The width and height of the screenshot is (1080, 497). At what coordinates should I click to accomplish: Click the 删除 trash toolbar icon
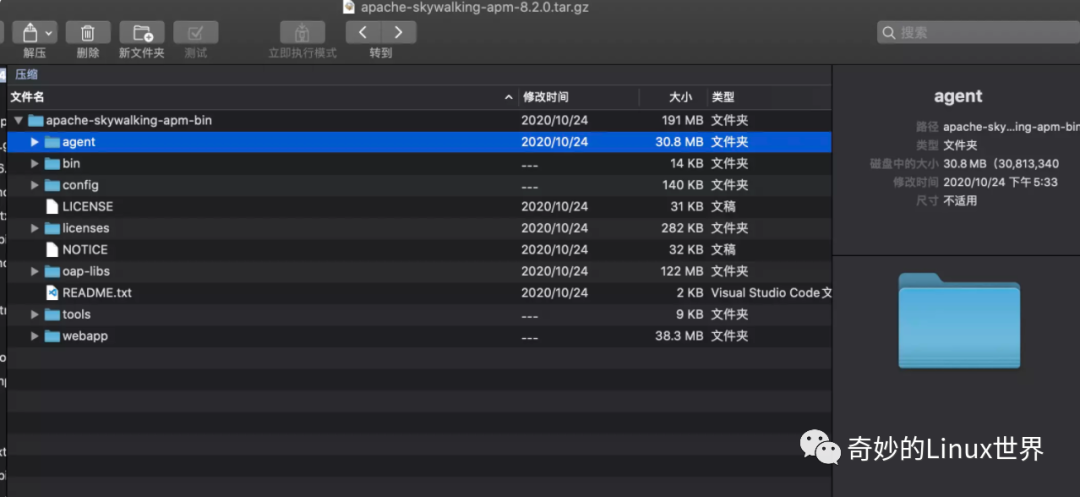[x=87, y=32]
